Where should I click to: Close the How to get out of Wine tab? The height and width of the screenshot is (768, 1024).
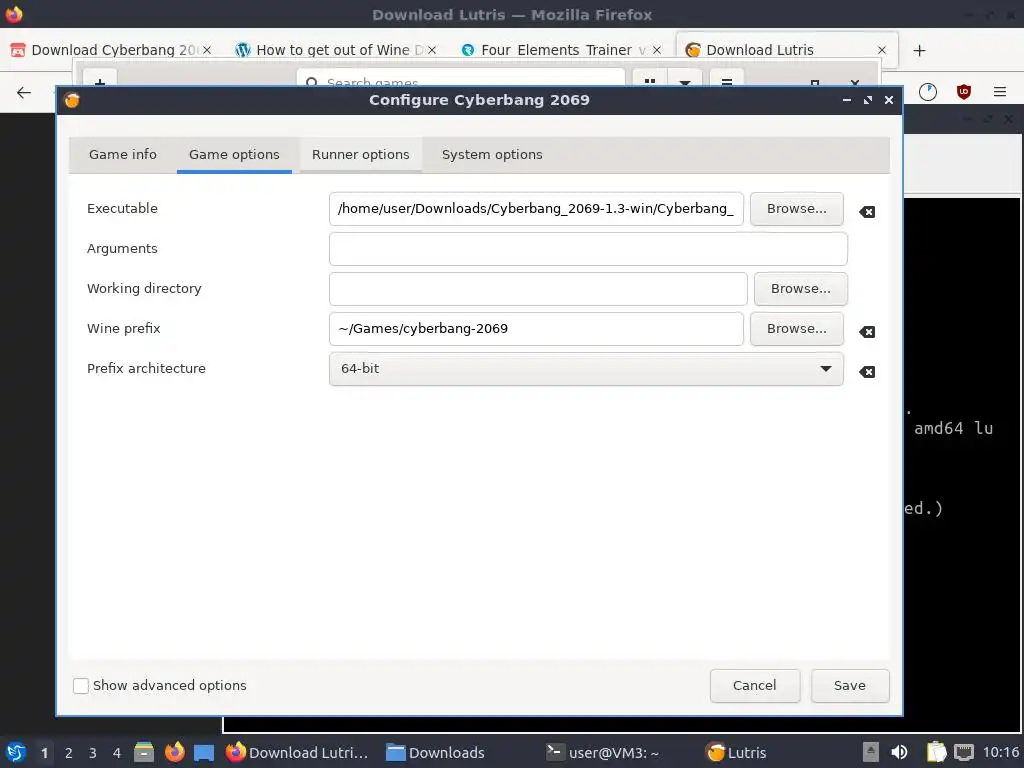(432, 50)
